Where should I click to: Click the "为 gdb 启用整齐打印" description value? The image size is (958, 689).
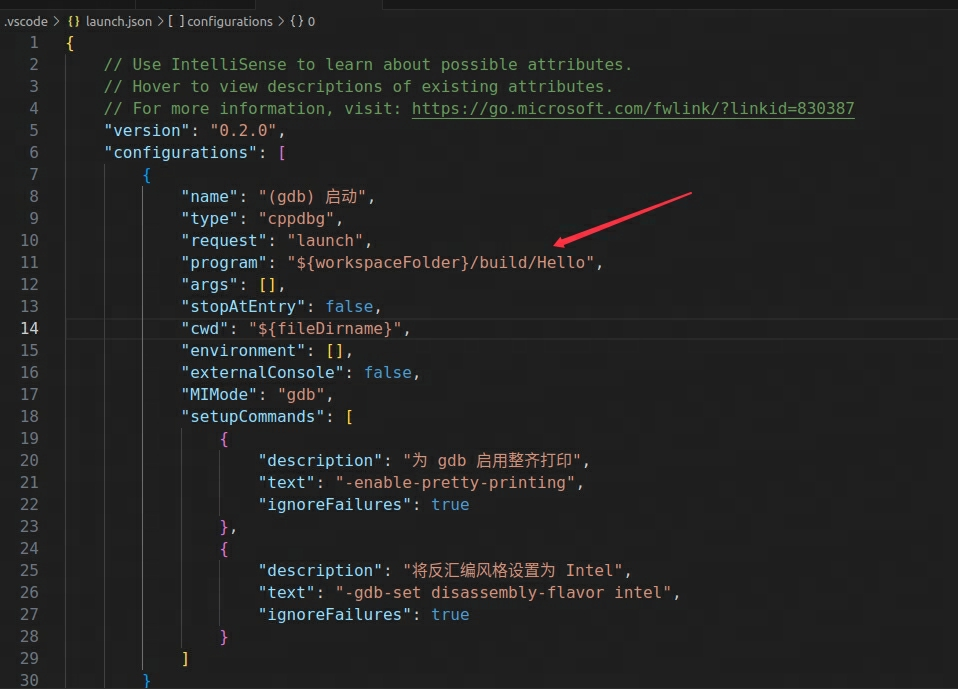[492, 461]
